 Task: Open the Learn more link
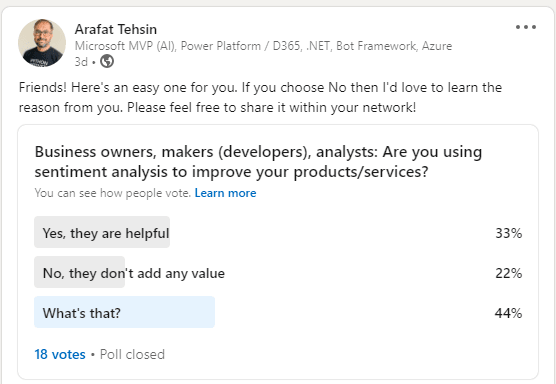click(x=225, y=193)
